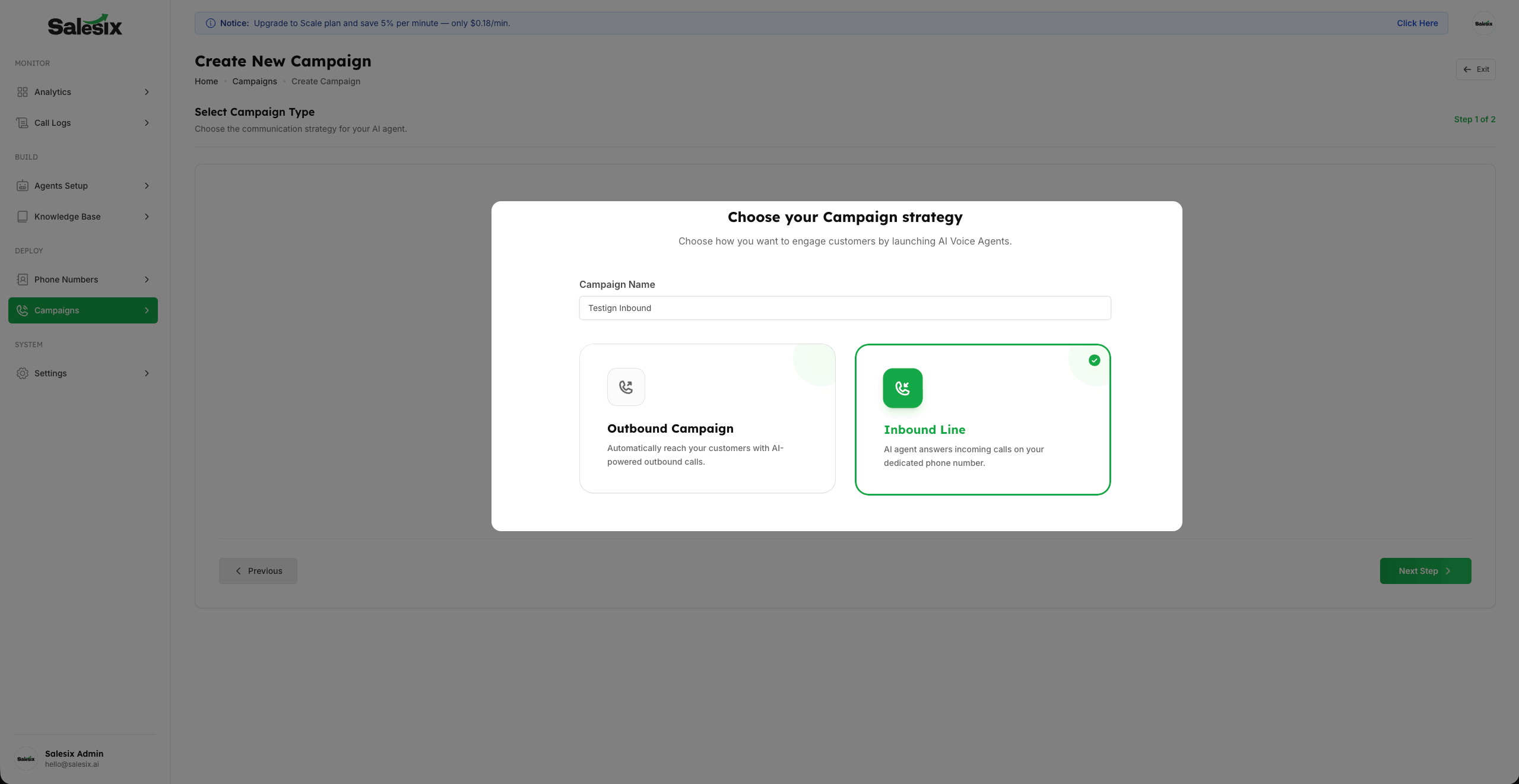Click the outbound call phone icon
This screenshot has width=1519, height=784.
626,387
